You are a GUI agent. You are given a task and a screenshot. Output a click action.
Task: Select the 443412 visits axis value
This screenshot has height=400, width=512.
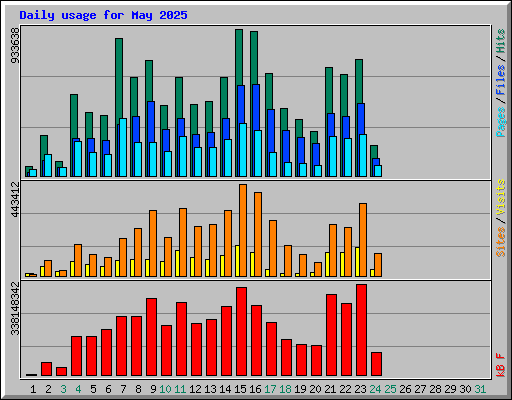click(x=15, y=199)
